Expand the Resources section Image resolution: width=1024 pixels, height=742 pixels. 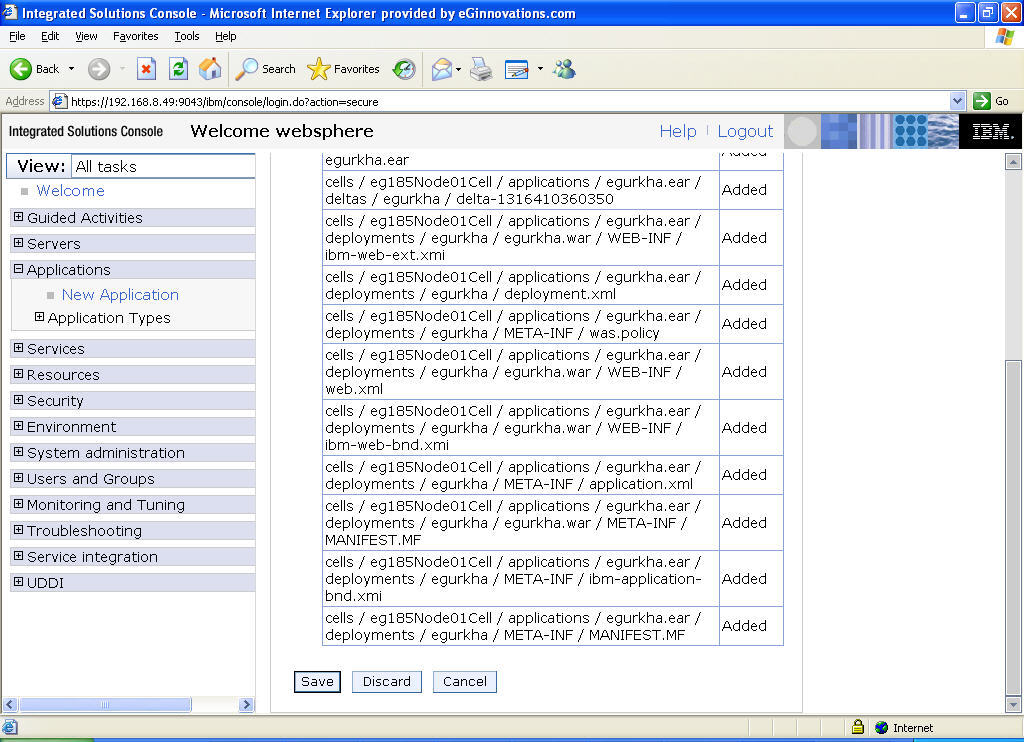click(18, 374)
